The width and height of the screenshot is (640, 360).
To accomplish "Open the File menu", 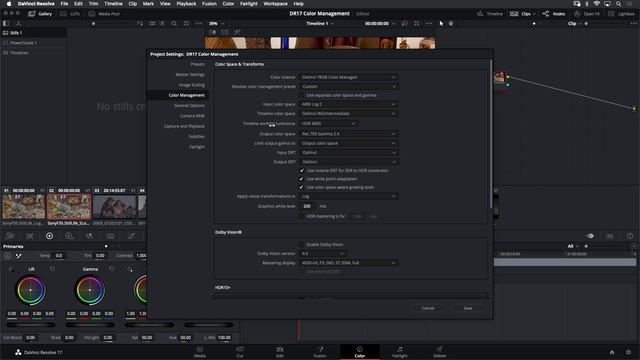I will pos(64,4).
